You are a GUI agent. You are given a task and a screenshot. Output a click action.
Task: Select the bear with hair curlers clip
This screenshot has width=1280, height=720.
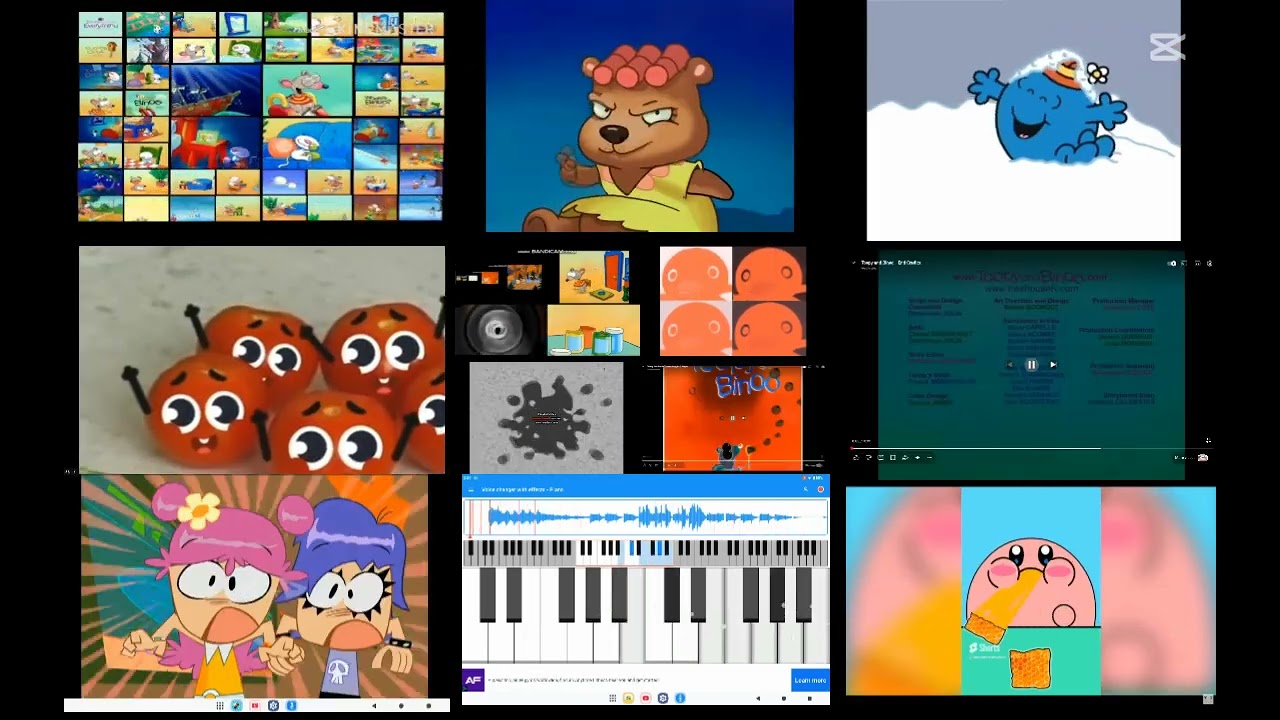pos(640,116)
